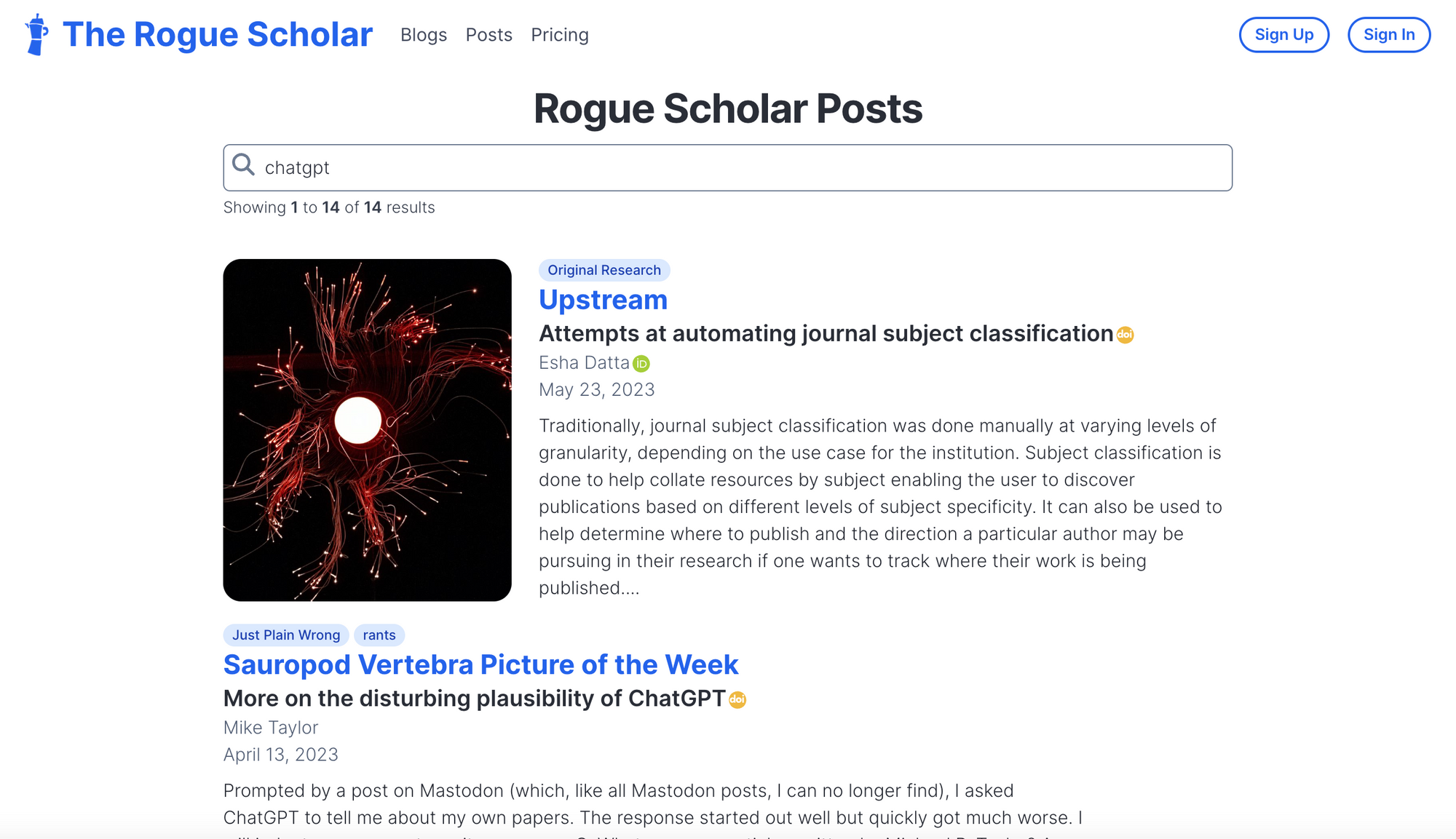Focus the chatgpt search field
The height and width of the screenshot is (839, 1456).
click(x=728, y=168)
